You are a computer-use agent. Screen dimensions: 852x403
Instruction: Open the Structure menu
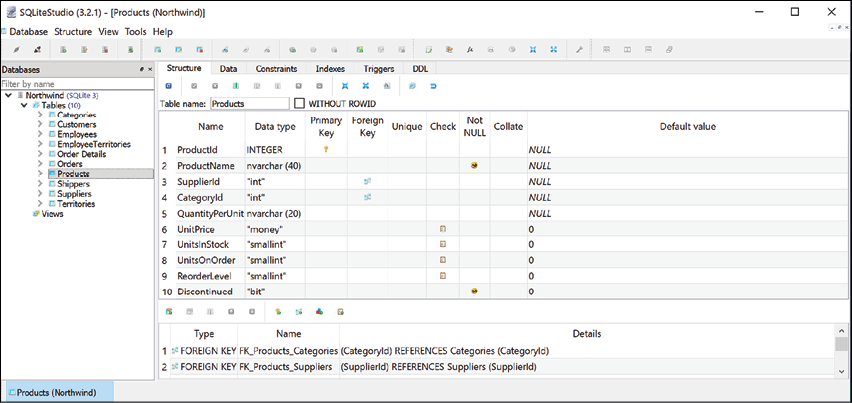click(x=73, y=32)
